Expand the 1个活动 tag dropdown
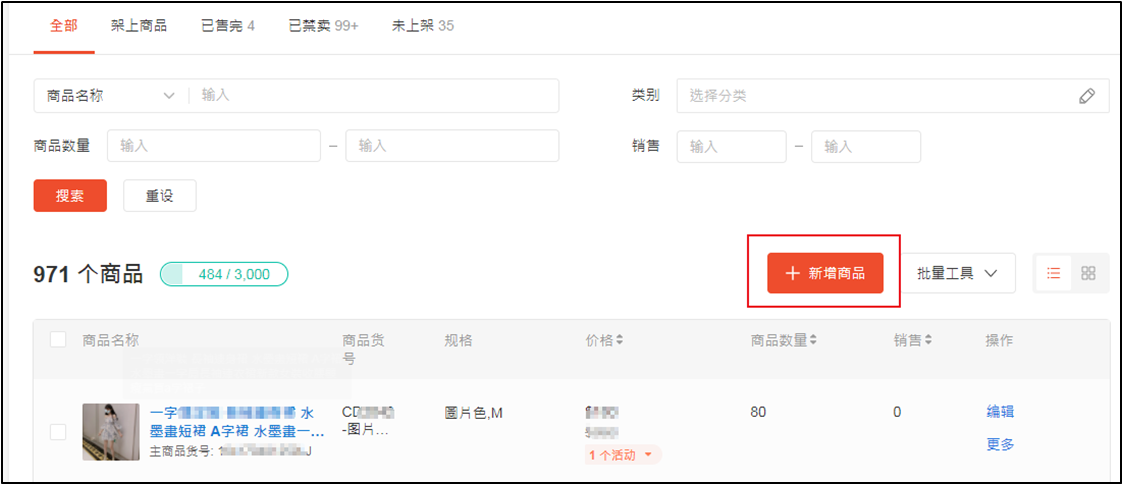Viewport: 1123px width, 485px height. (x=623, y=455)
